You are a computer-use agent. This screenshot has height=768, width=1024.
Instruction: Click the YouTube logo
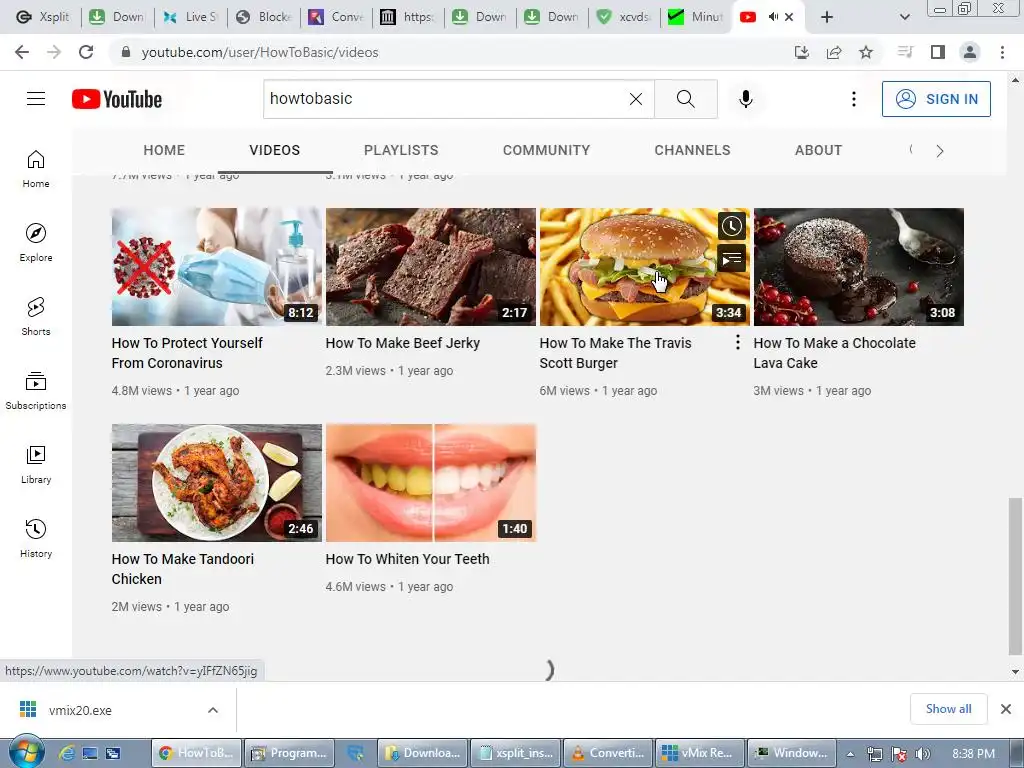pyautogui.click(x=117, y=99)
